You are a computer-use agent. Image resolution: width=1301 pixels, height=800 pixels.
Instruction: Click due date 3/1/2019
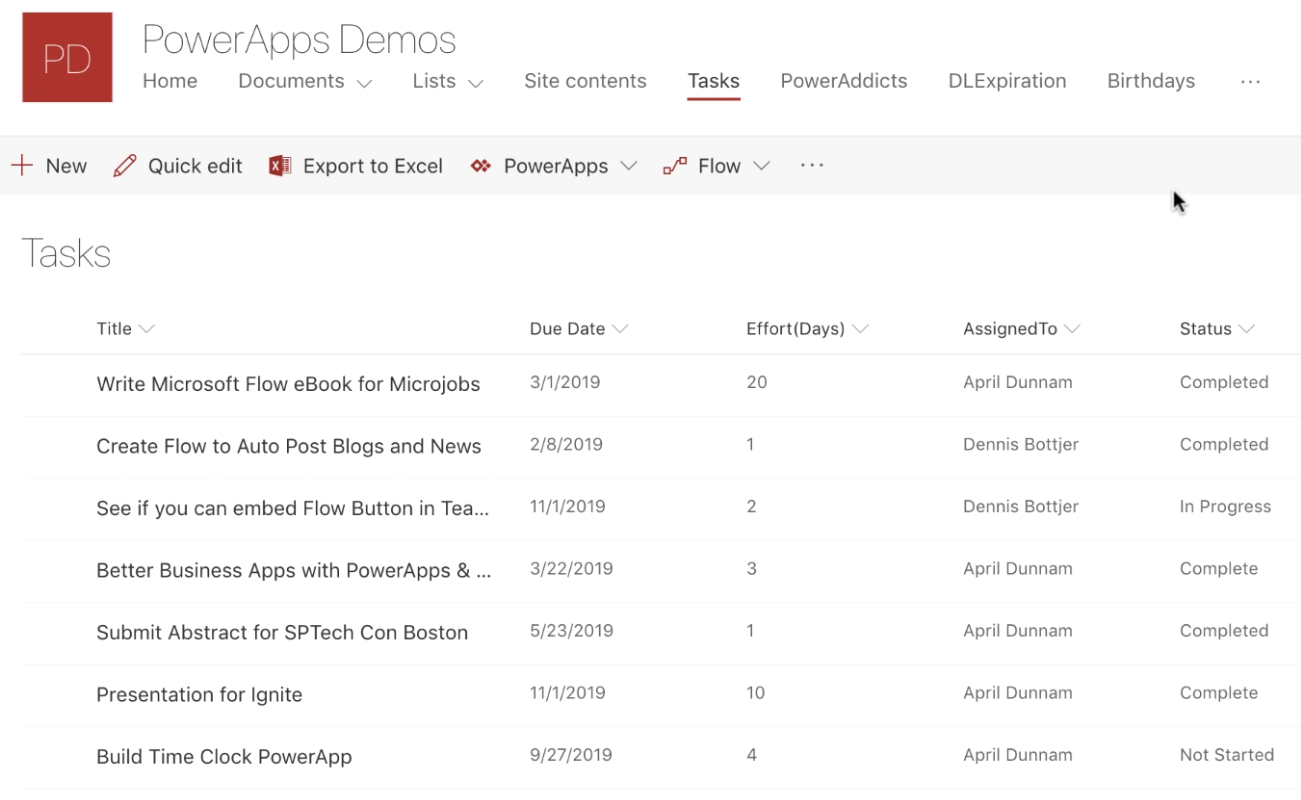(x=565, y=382)
